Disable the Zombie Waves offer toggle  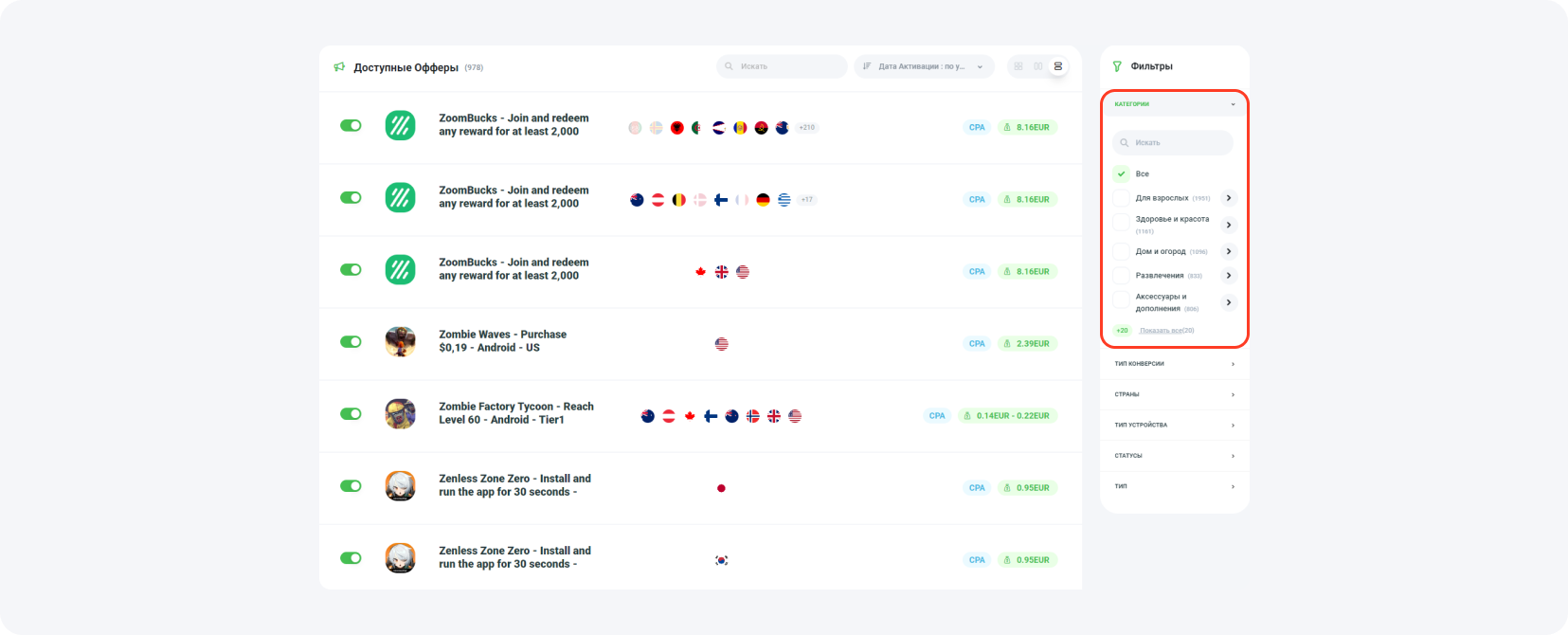(x=351, y=341)
